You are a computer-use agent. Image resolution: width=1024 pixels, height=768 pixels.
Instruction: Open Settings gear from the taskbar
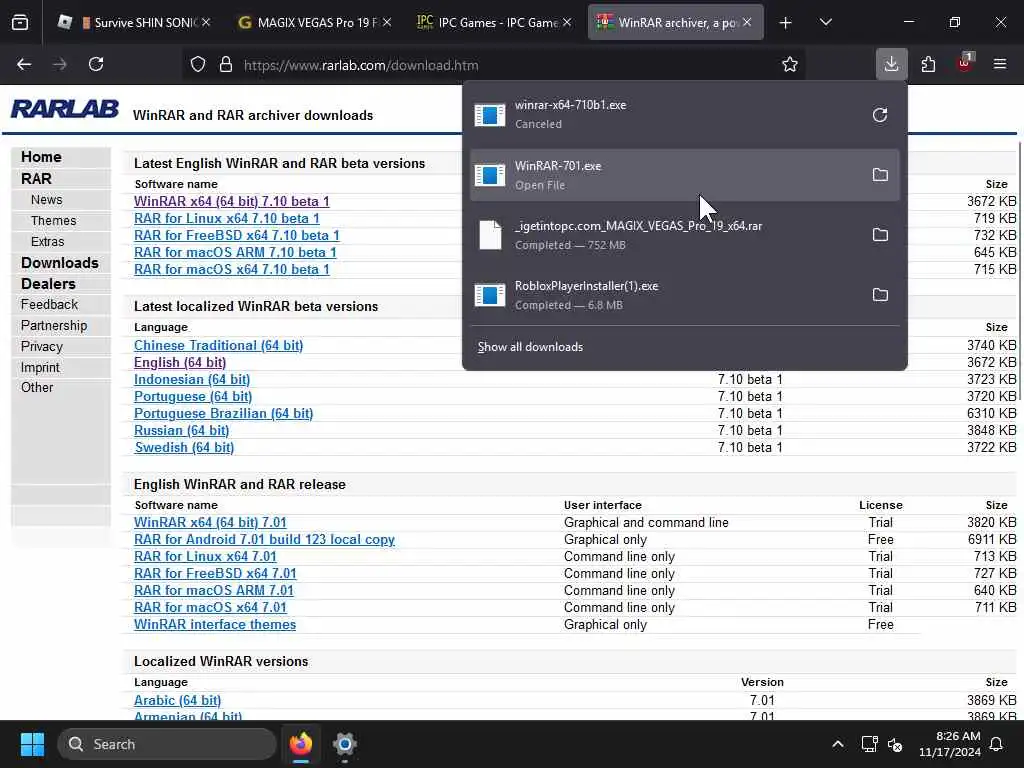pyautogui.click(x=344, y=744)
